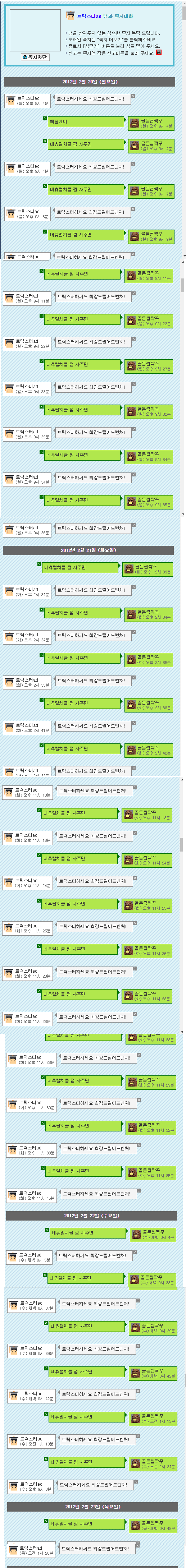Click the 쪽지차단 block button

[35, 57]
